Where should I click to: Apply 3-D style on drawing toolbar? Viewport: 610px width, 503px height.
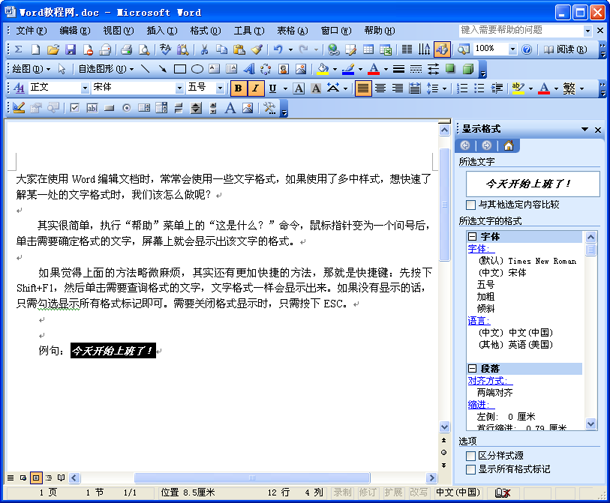coord(468,69)
